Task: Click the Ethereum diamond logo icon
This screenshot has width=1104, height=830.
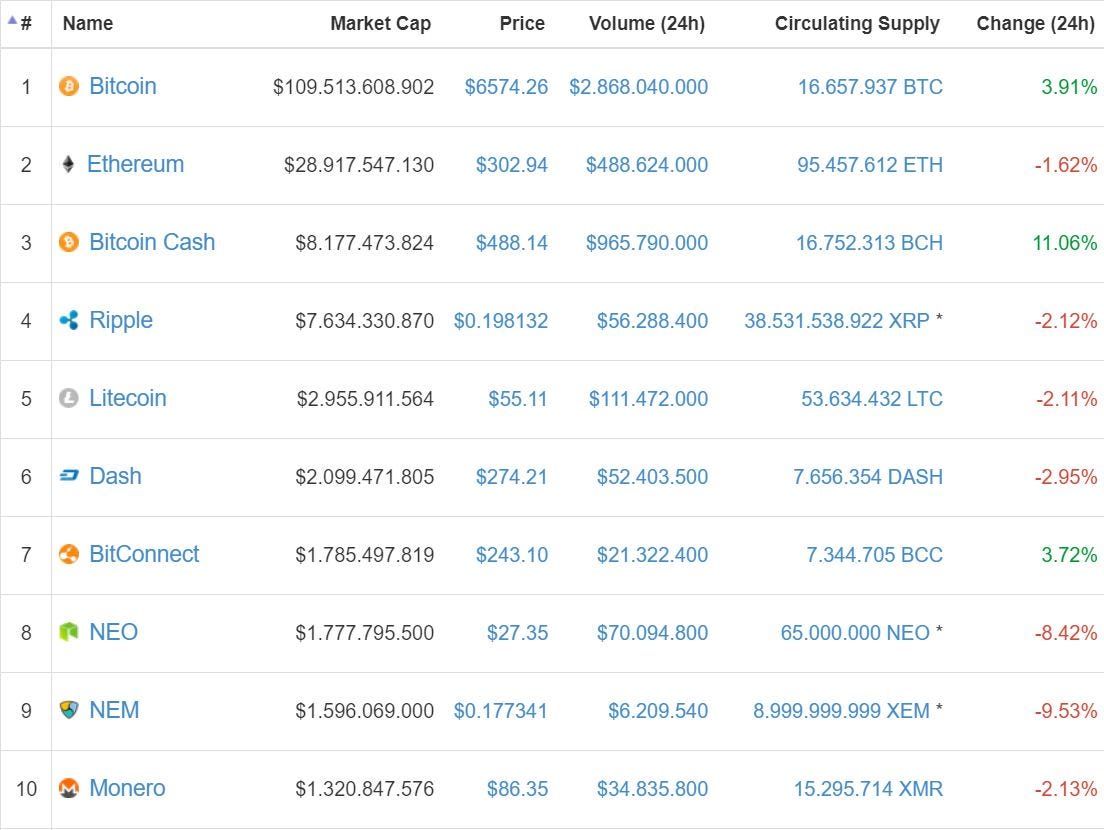Action: [x=68, y=165]
